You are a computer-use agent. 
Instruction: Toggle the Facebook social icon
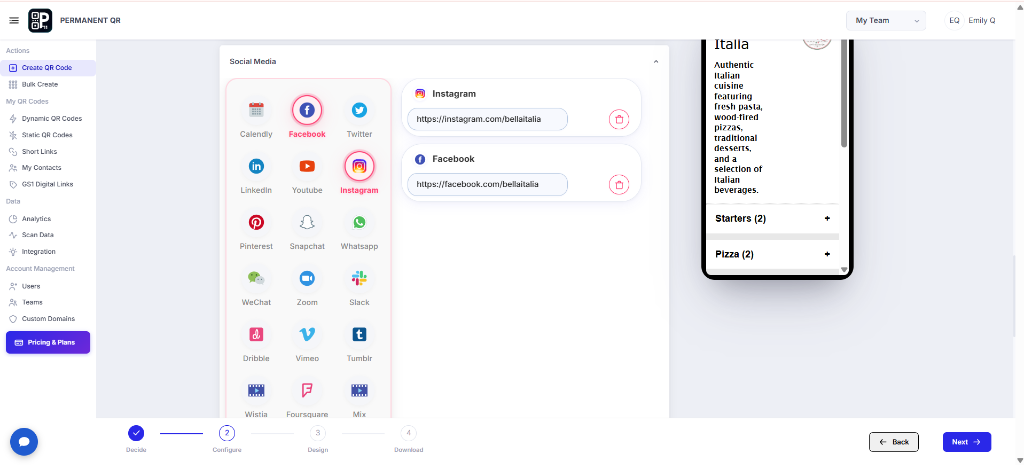click(307, 110)
